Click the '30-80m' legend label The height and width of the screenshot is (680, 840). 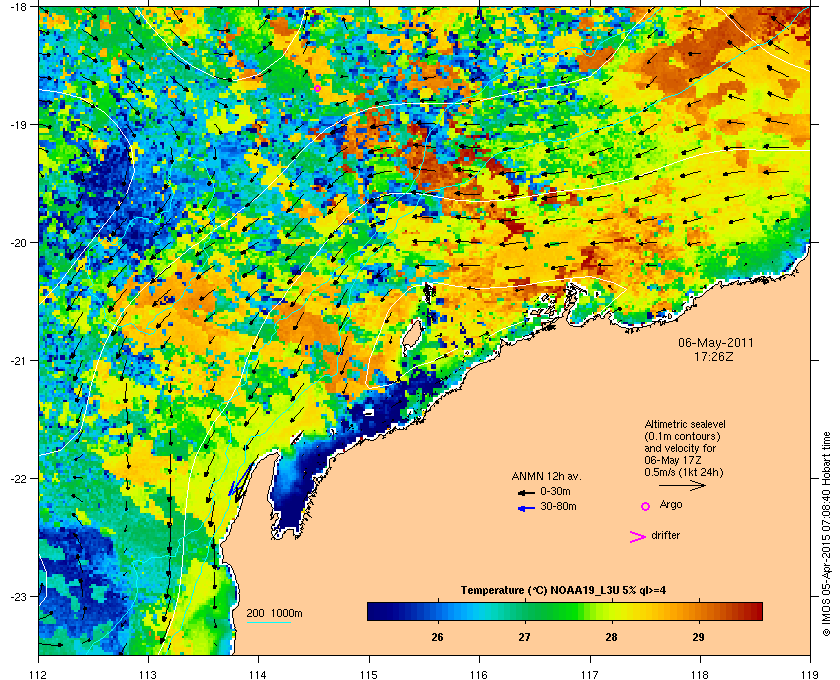(558, 506)
